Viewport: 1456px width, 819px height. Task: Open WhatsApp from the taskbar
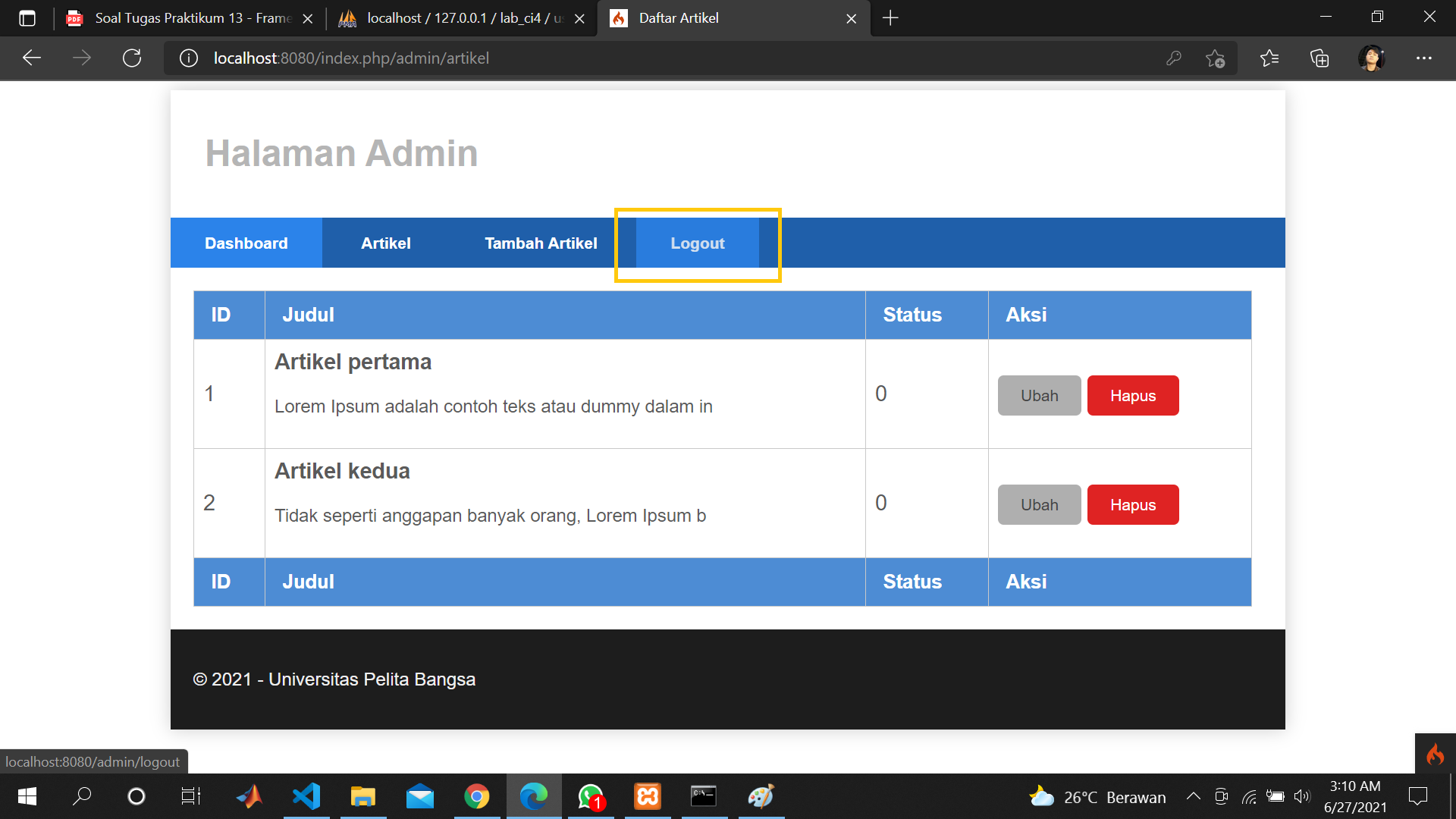pyautogui.click(x=591, y=796)
